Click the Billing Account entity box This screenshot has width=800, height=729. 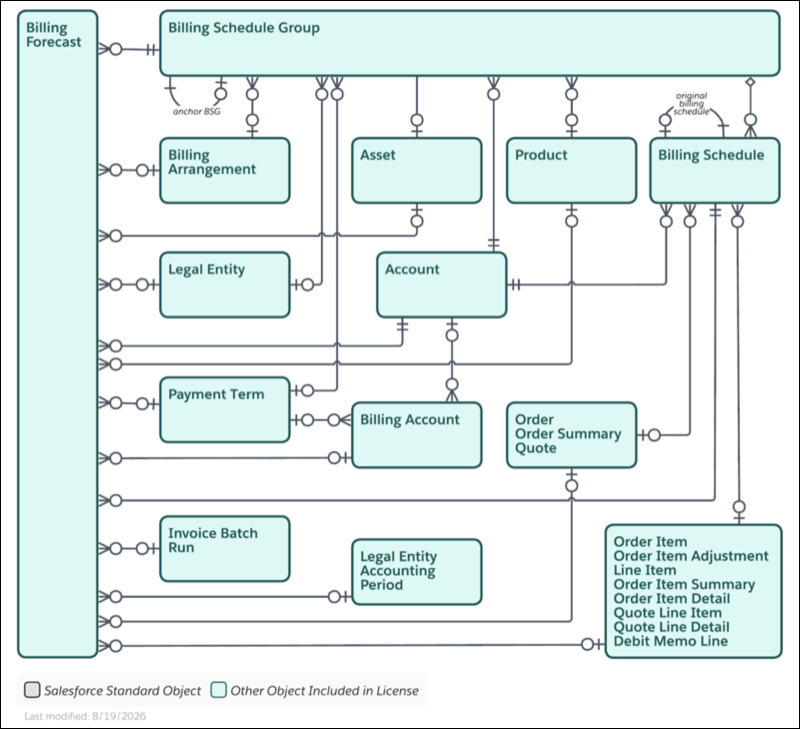[x=417, y=435]
